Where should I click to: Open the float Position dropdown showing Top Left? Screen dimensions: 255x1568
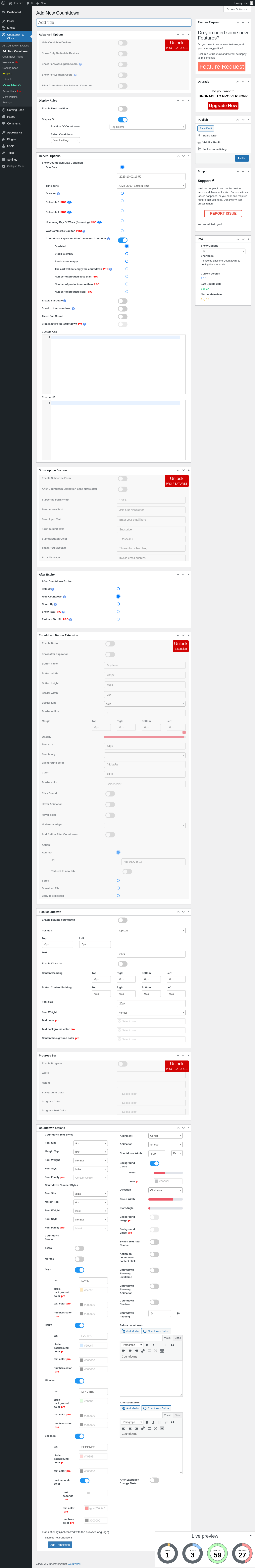pyautogui.click(x=151, y=931)
